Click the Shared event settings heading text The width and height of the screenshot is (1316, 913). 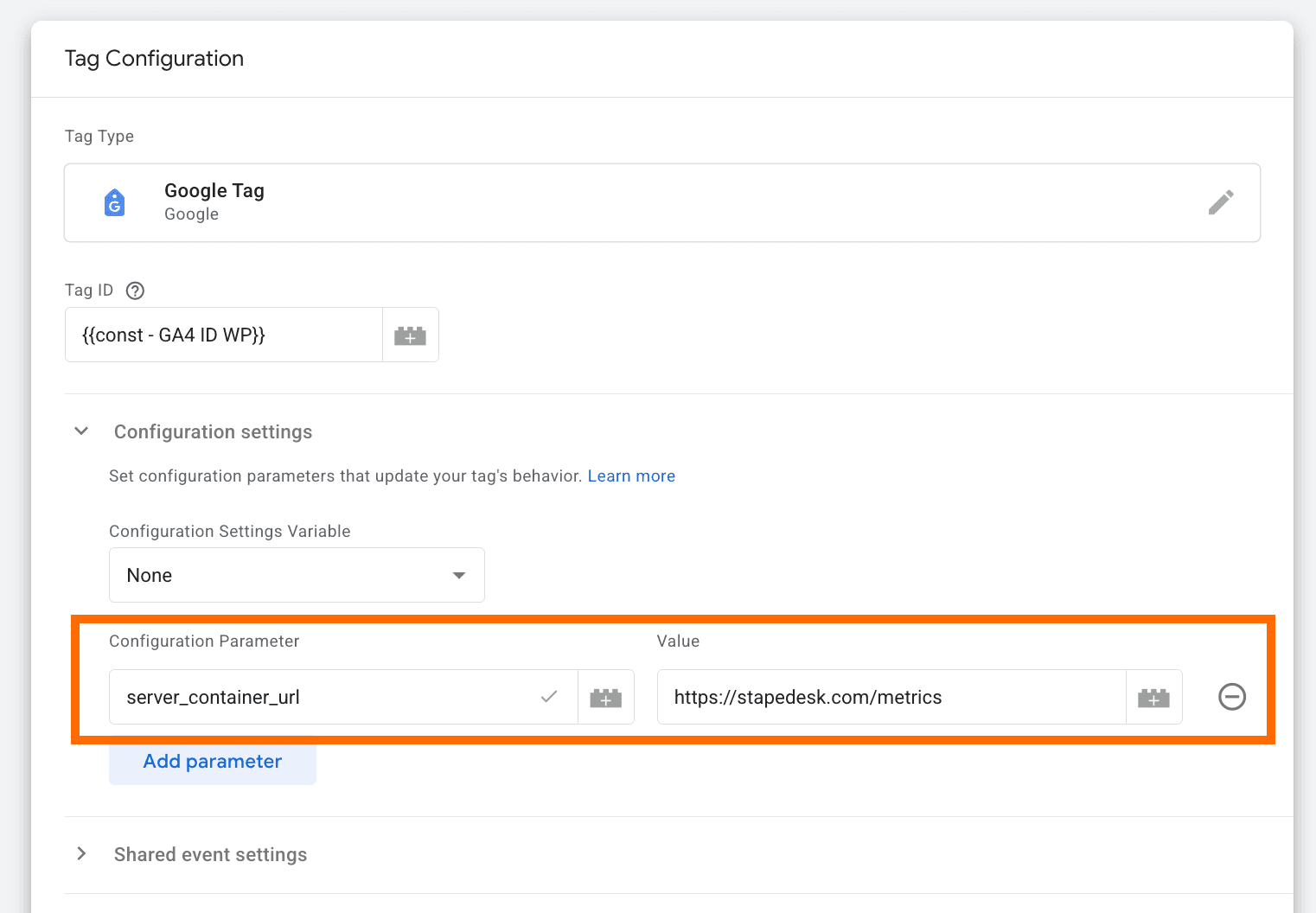[x=211, y=854]
